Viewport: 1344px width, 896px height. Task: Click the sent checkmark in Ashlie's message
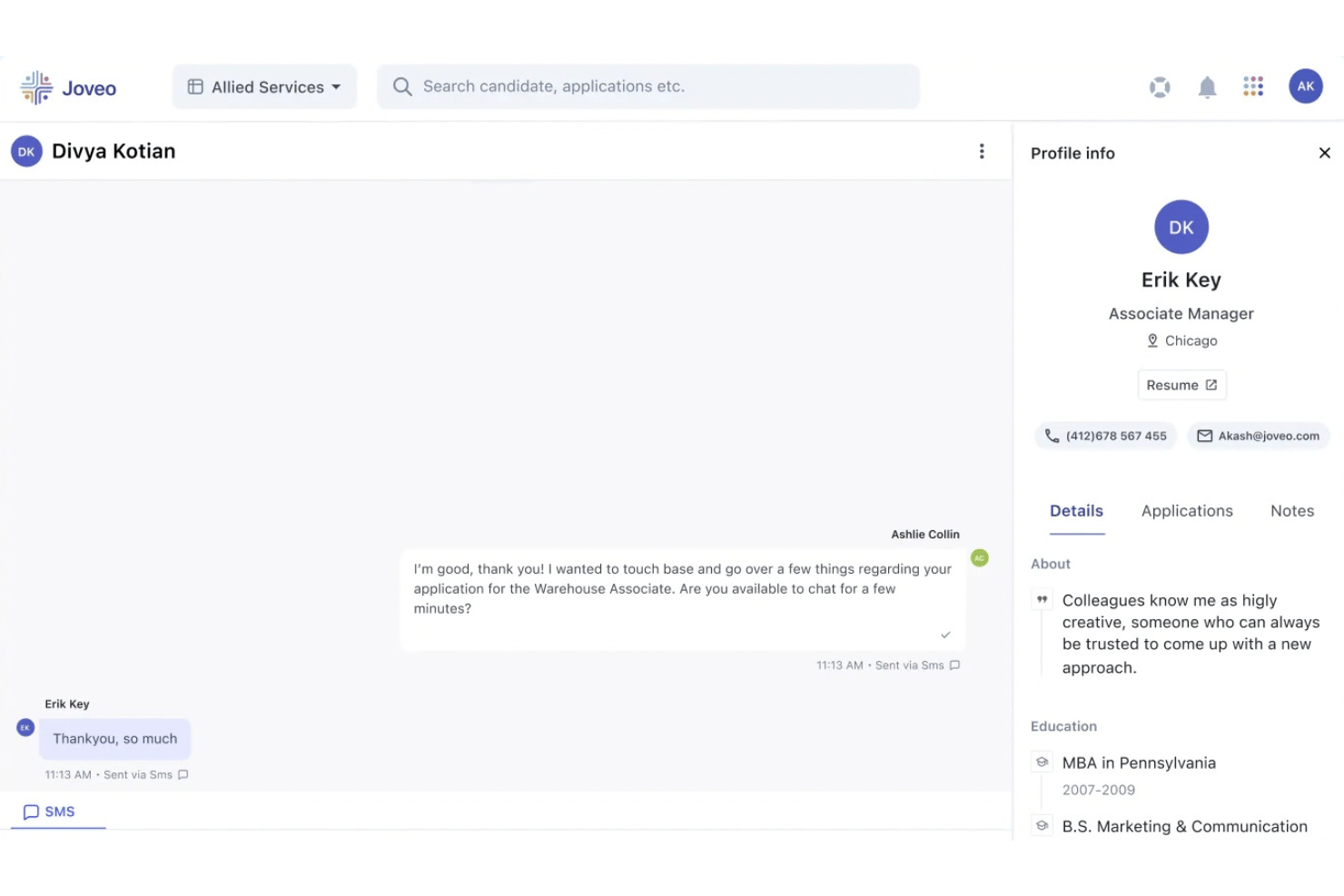[x=945, y=635]
